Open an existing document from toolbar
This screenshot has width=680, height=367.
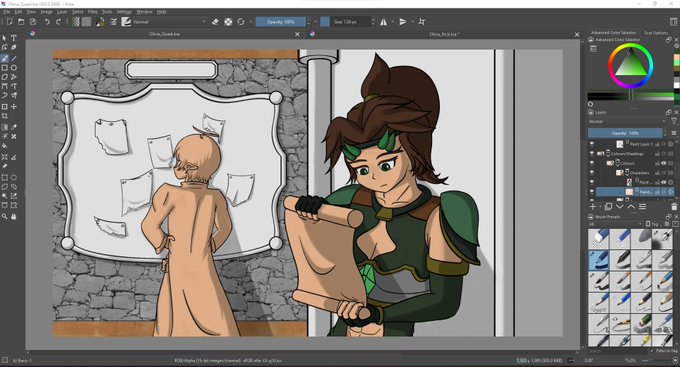coord(21,22)
